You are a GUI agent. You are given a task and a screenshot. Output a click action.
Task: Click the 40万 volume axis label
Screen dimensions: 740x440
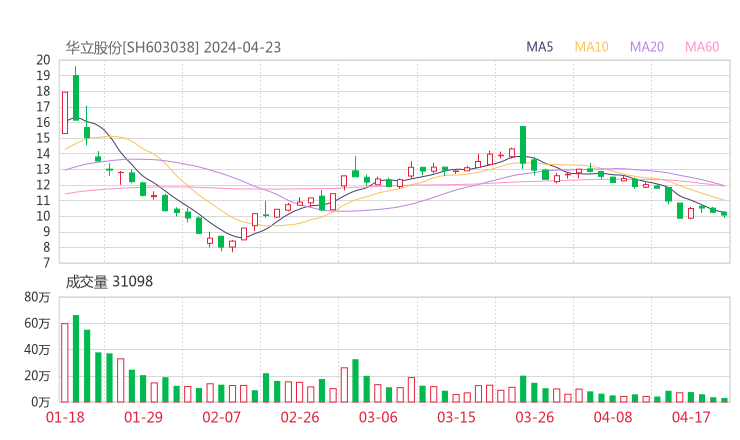click(37, 350)
